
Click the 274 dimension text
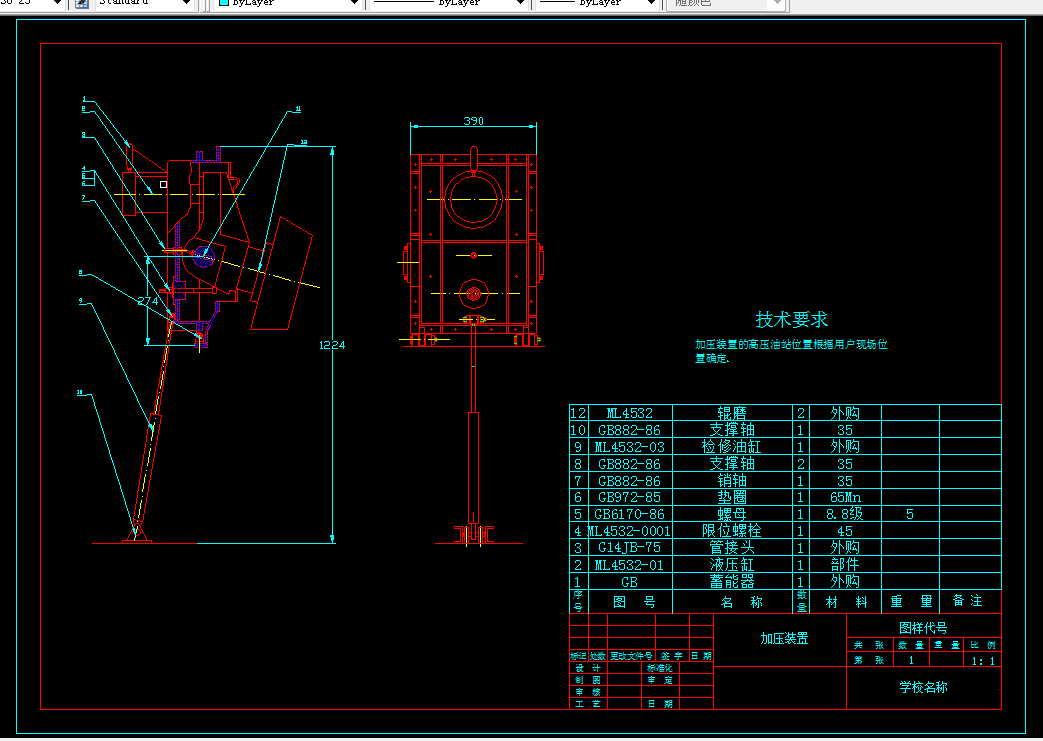[x=148, y=301]
